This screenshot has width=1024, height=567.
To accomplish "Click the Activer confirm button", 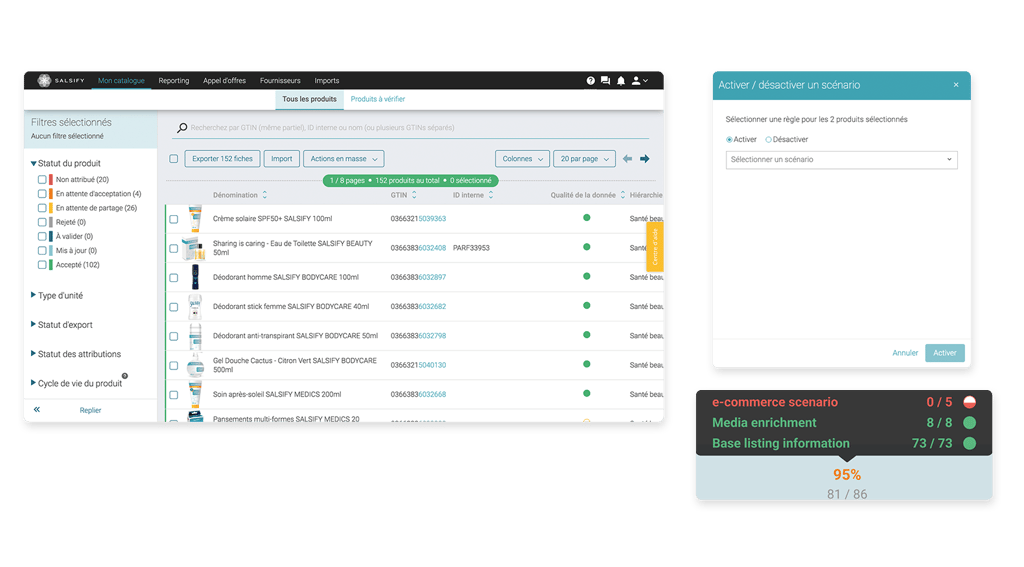I will (945, 353).
